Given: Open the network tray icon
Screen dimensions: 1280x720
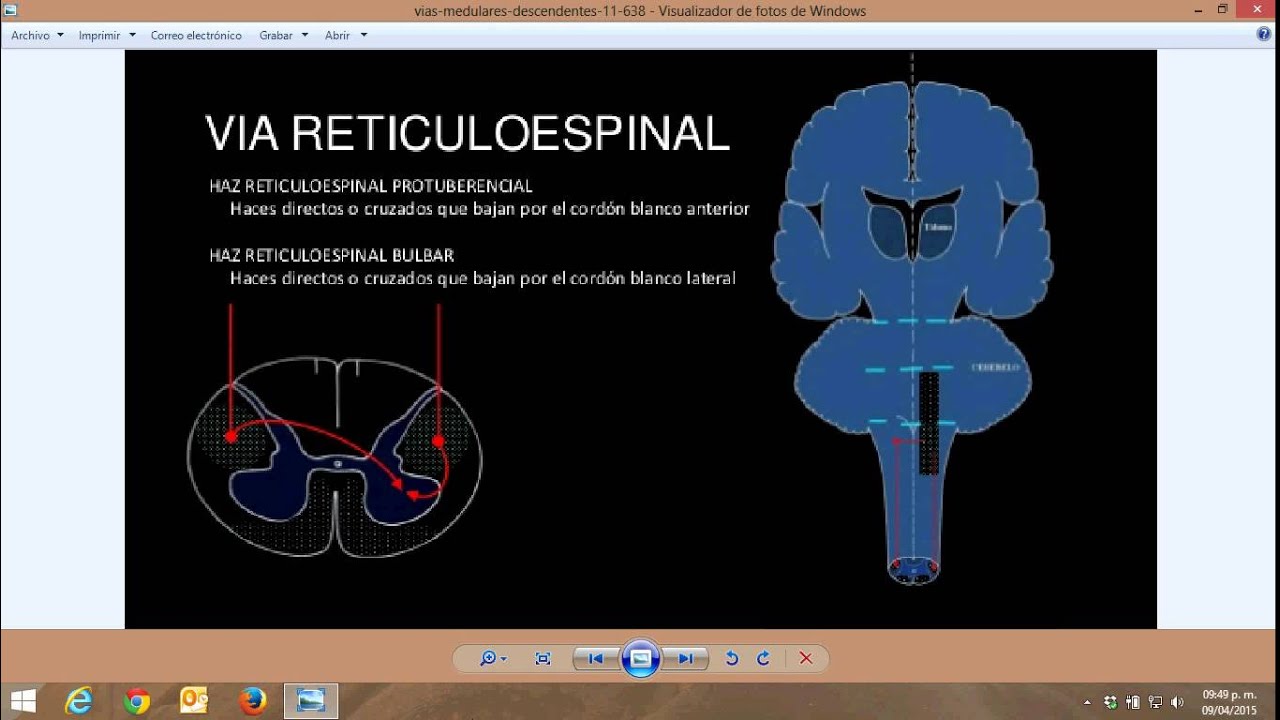Looking at the screenshot, I should tap(1156, 702).
